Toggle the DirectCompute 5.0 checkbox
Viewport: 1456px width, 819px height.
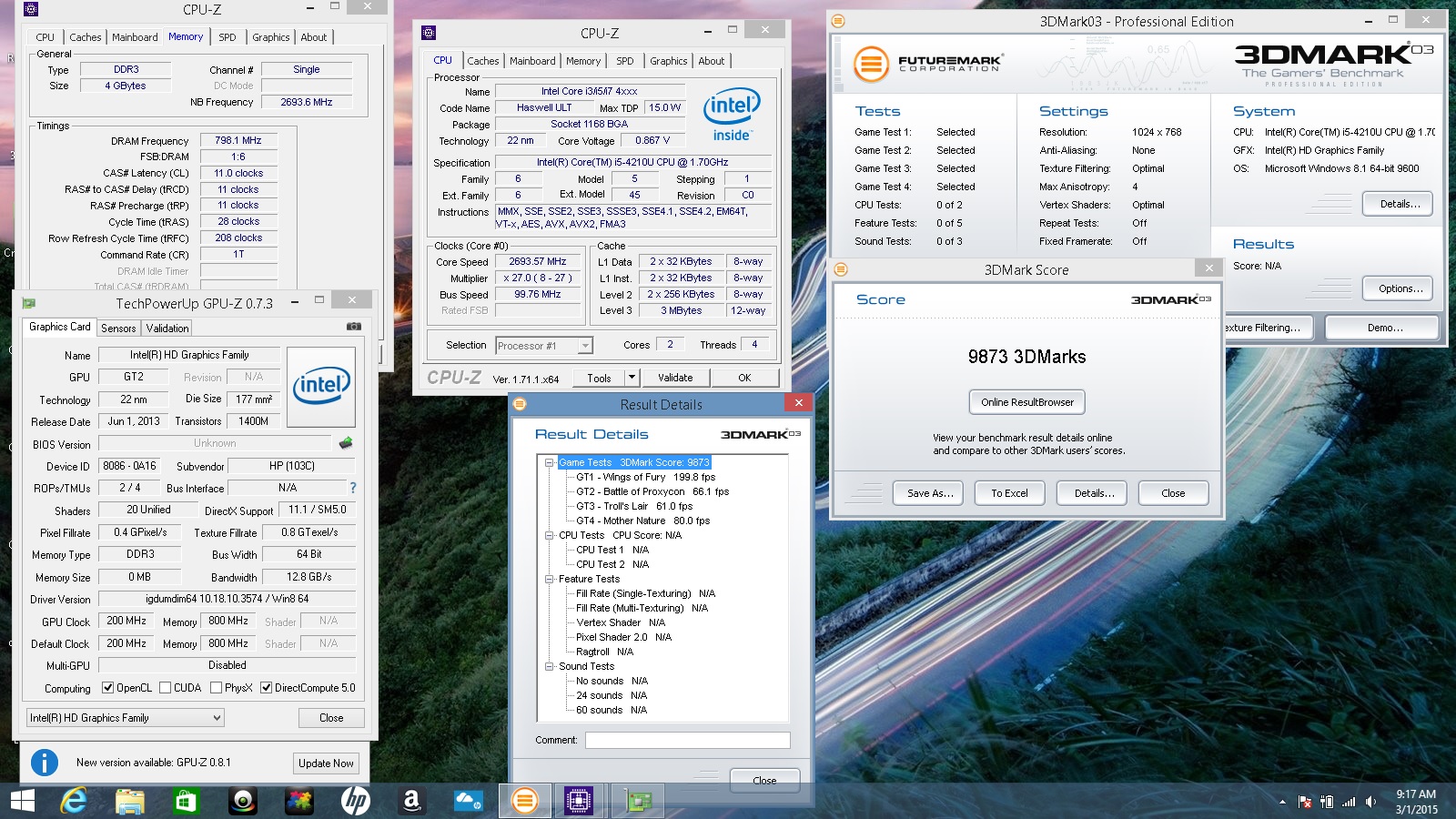coord(267,688)
